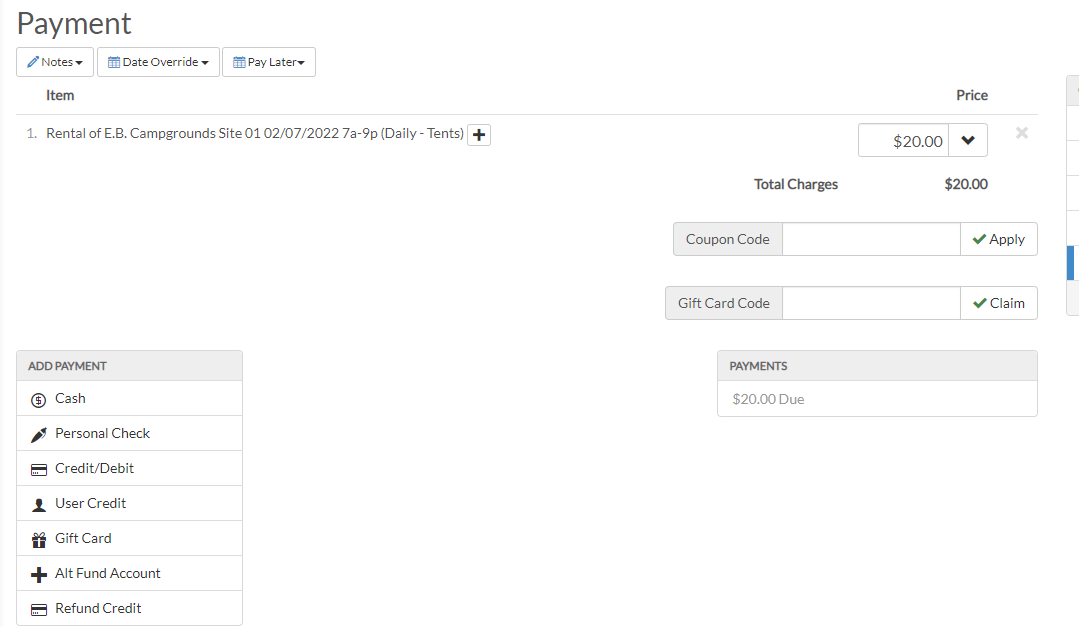Claim the gift card code
This screenshot has width=1079, height=627.
(x=998, y=303)
